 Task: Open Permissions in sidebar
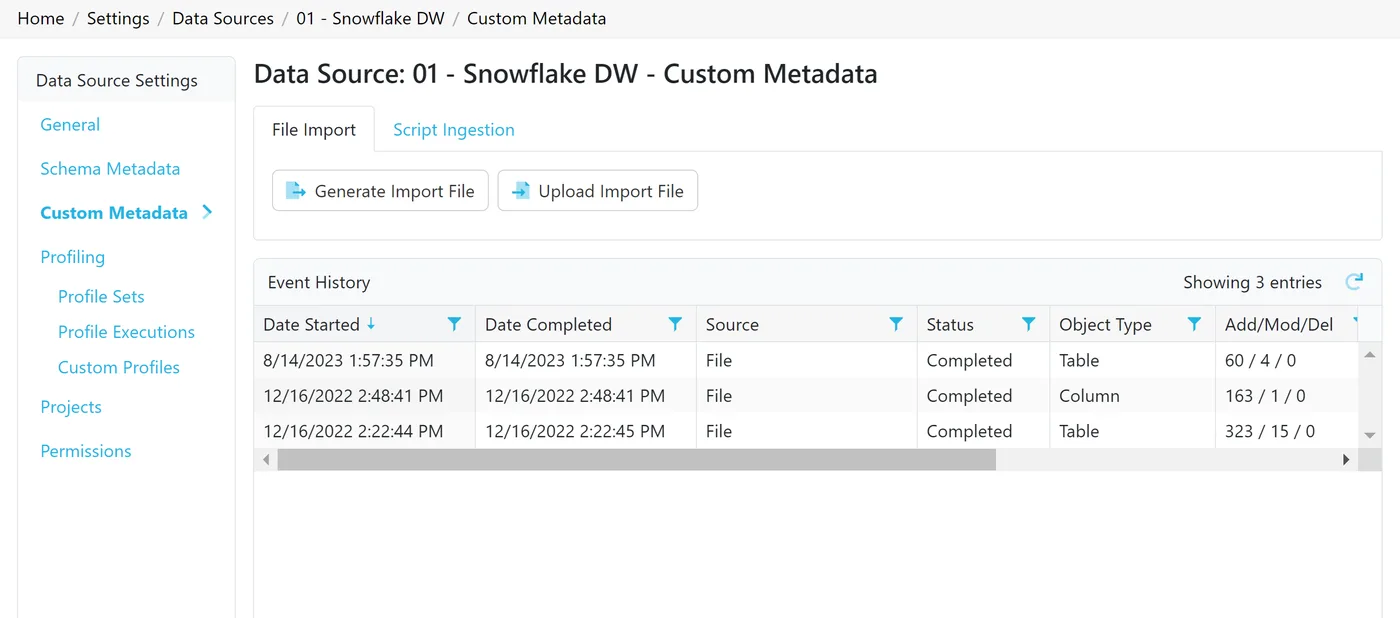[x=86, y=451]
